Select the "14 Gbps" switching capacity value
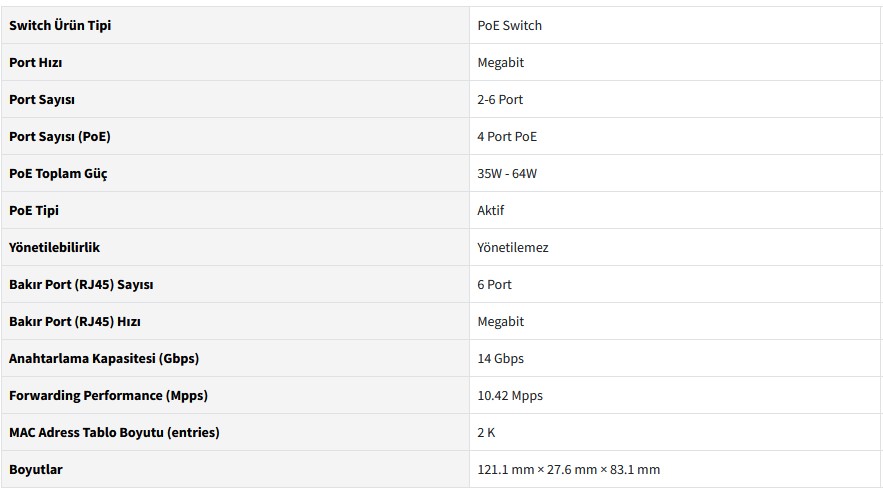The image size is (883, 494). click(x=500, y=358)
